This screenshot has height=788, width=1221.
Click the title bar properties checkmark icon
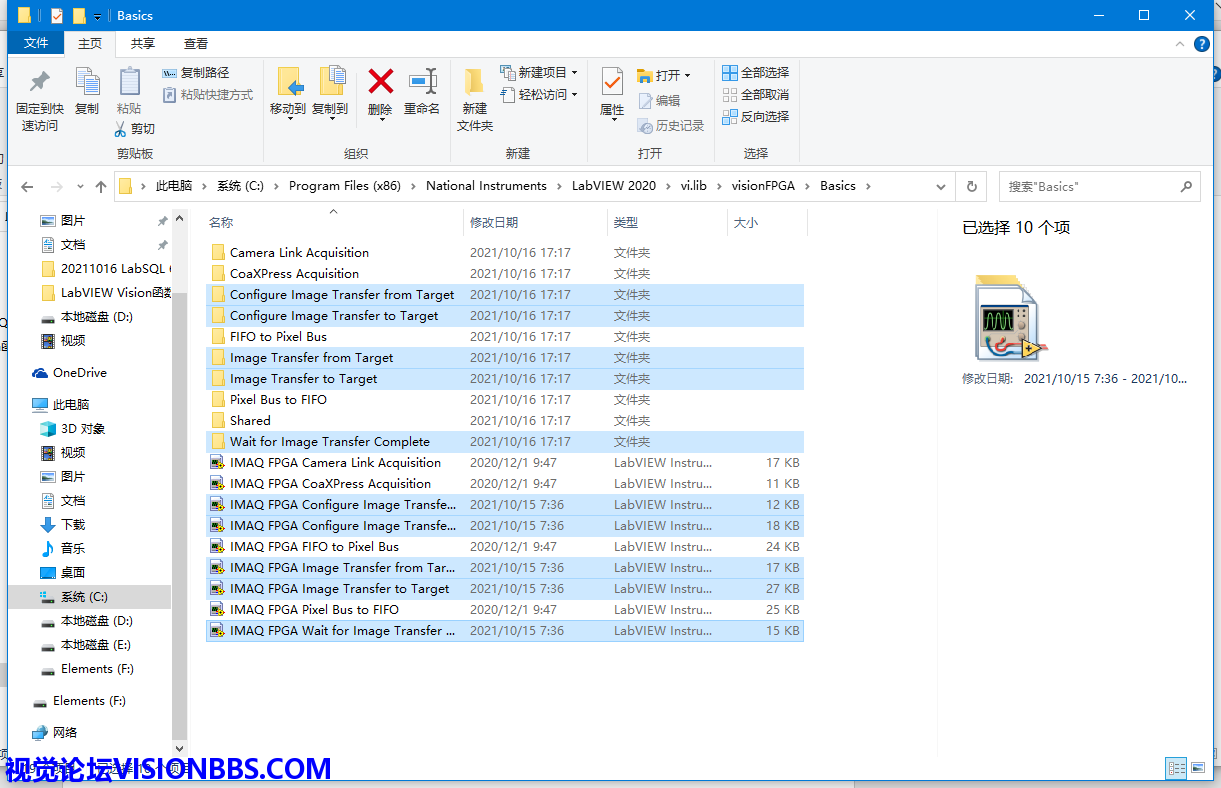(x=57, y=16)
